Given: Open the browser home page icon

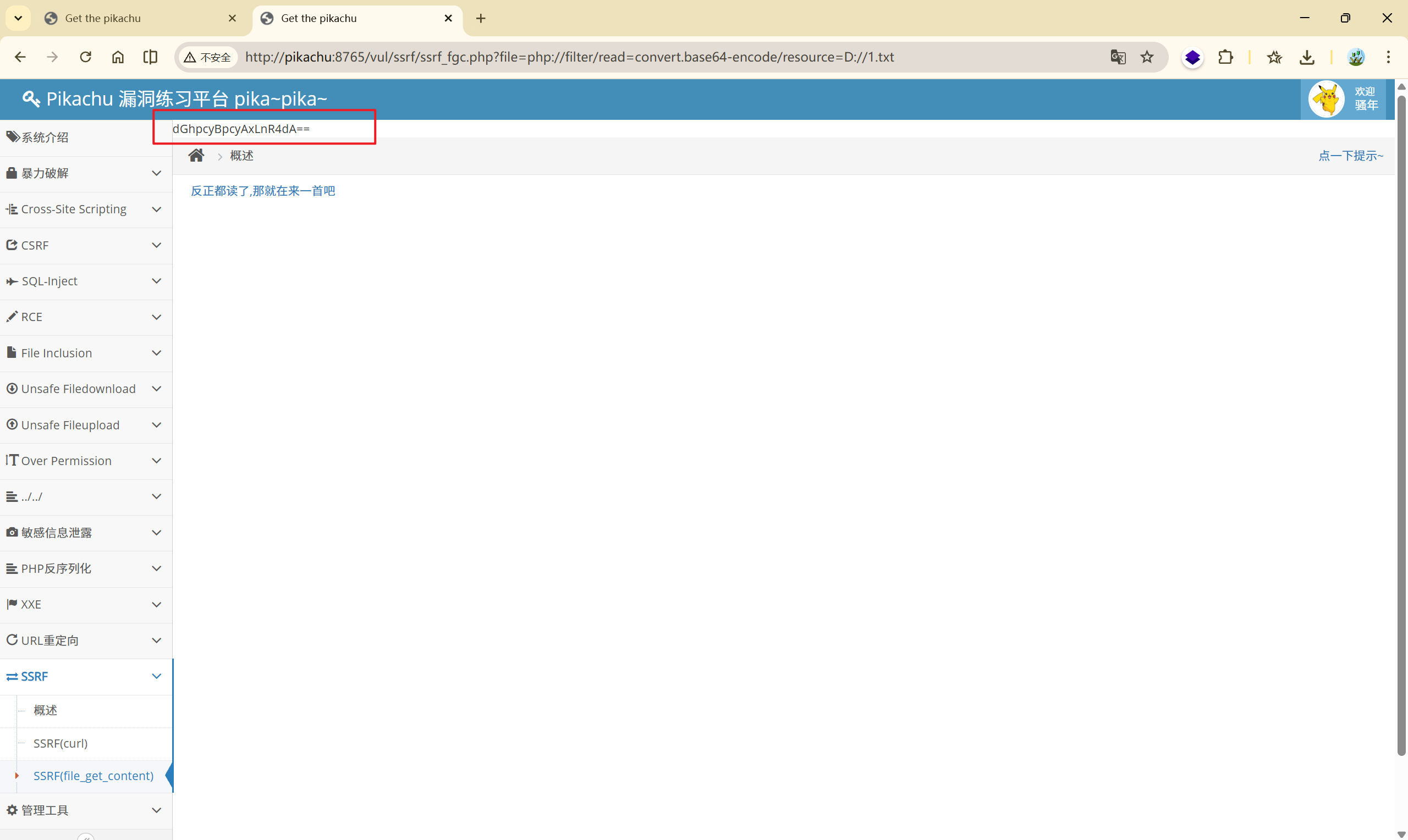Looking at the screenshot, I should pyautogui.click(x=118, y=57).
